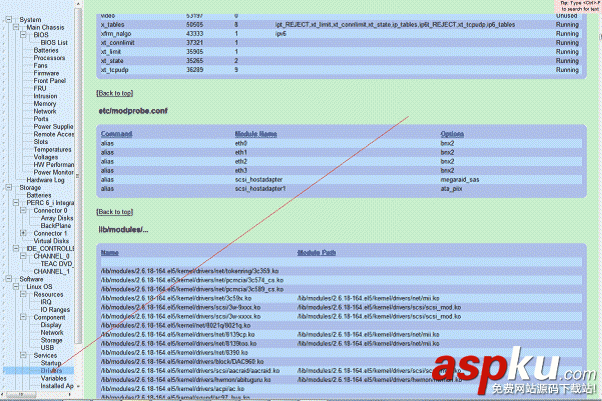602x401 pixels.
Task: Select Power Monitor in the tree
Action: (53, 172)
